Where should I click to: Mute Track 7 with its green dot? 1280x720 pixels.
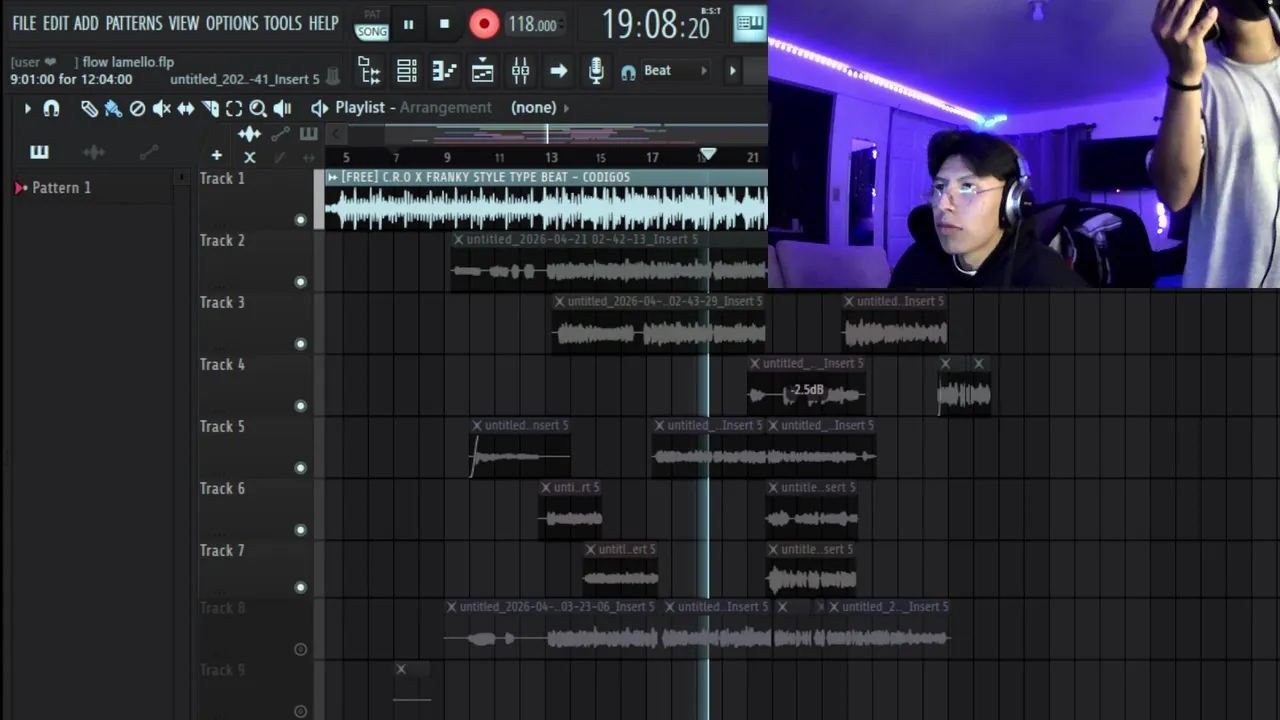point(300,588)
